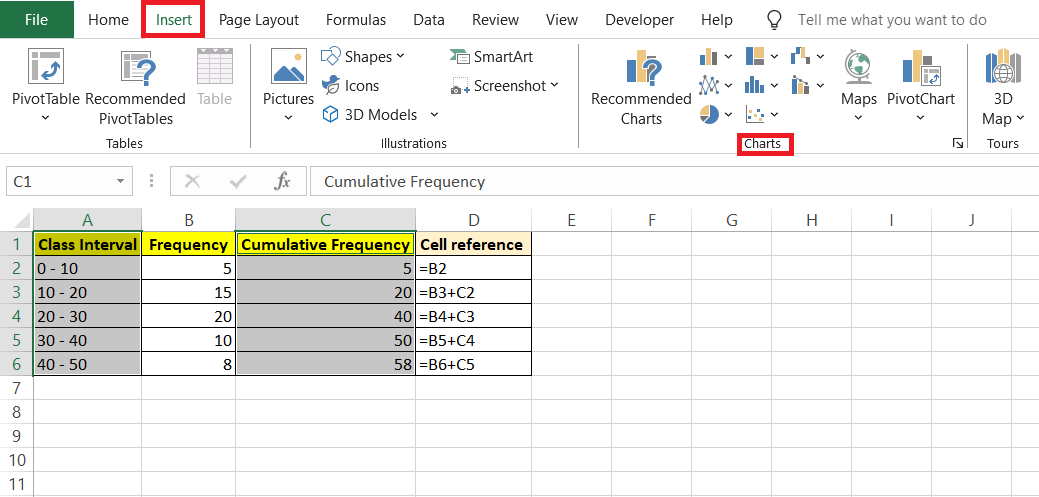Viewport: 1039px width, 497px height.
Task: Expand the Pictures dropdown arrow
Action: [x=288, y=118]
